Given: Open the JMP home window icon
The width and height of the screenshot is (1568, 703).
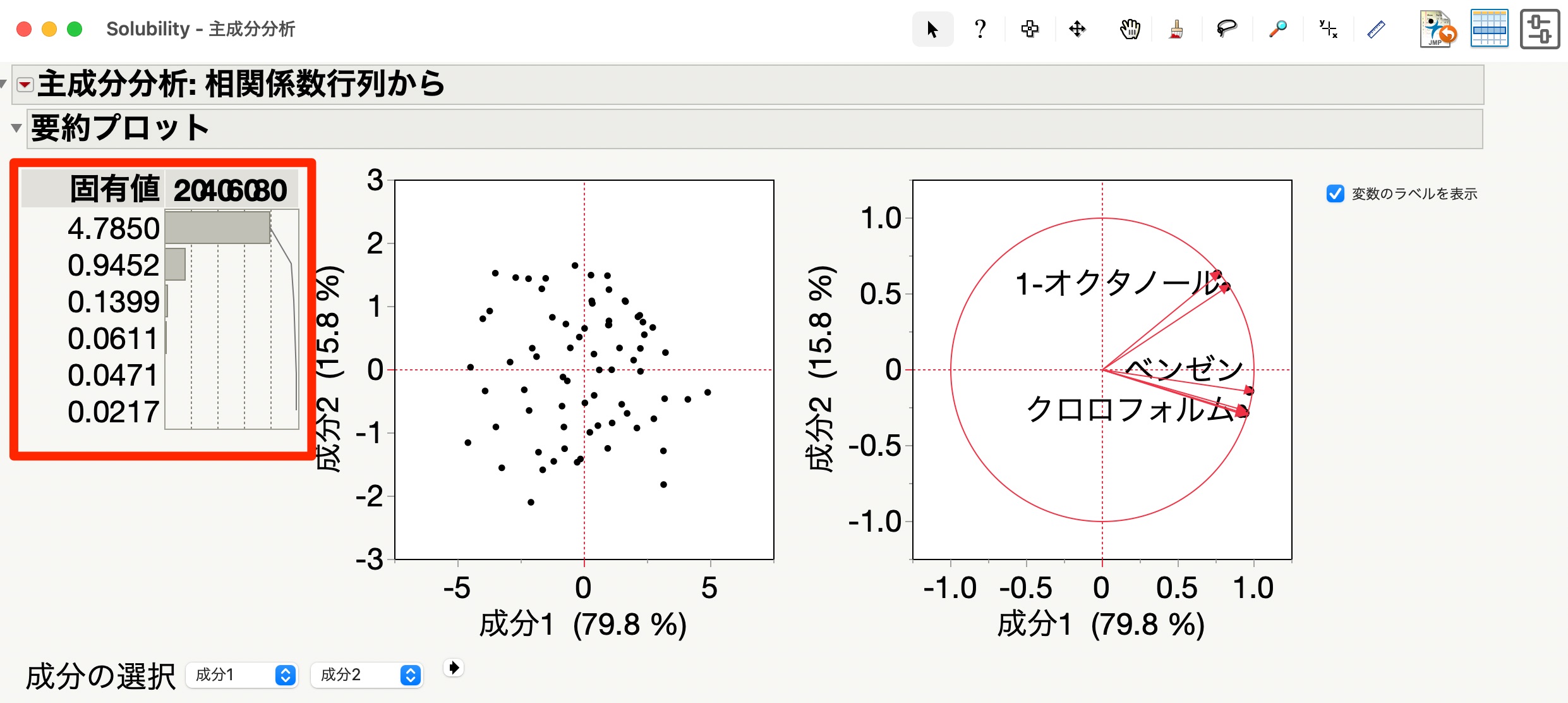Looking at the screenshot, I should (x=1438, y=29).
